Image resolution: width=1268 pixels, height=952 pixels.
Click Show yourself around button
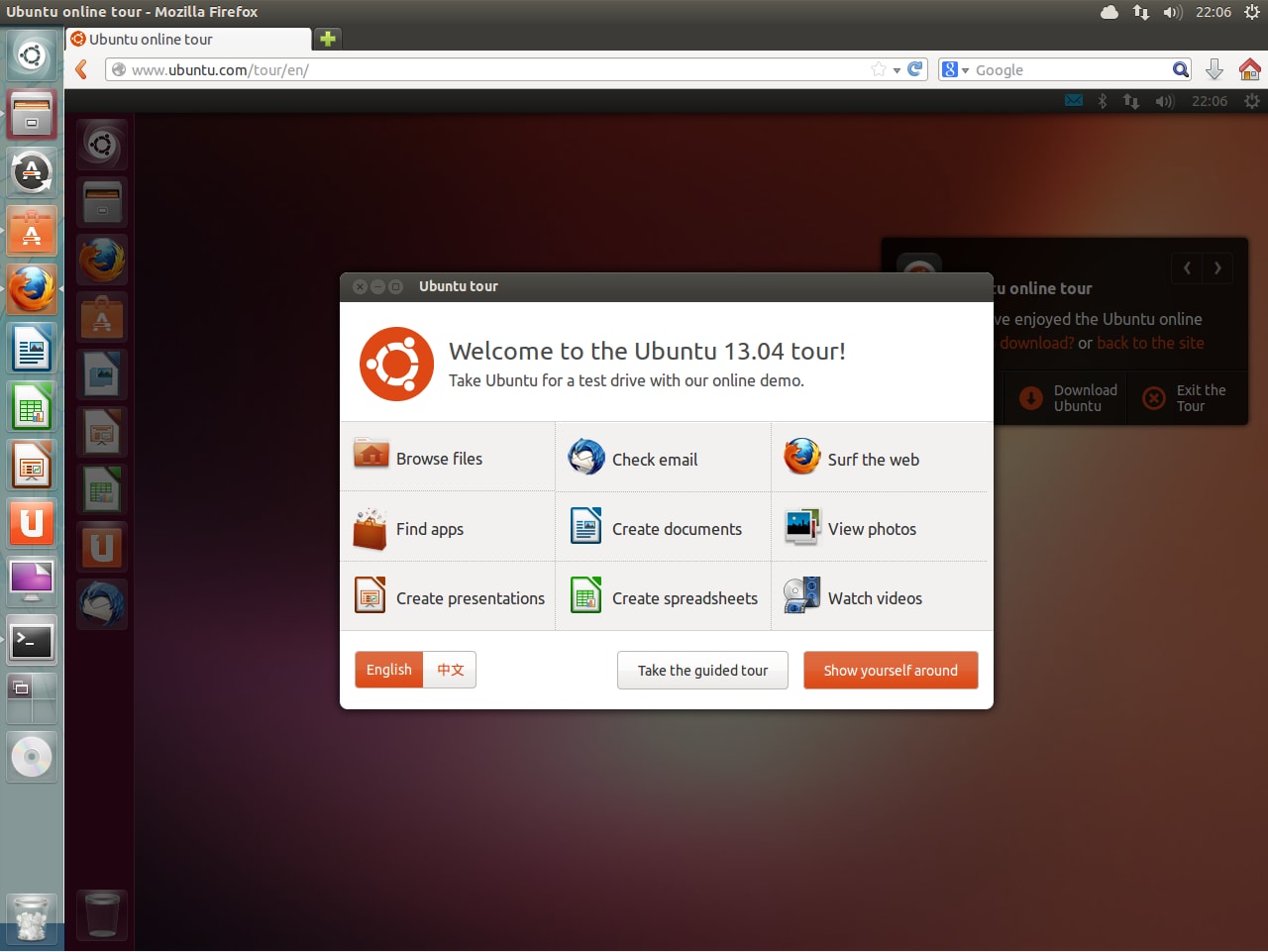point(891,670)
